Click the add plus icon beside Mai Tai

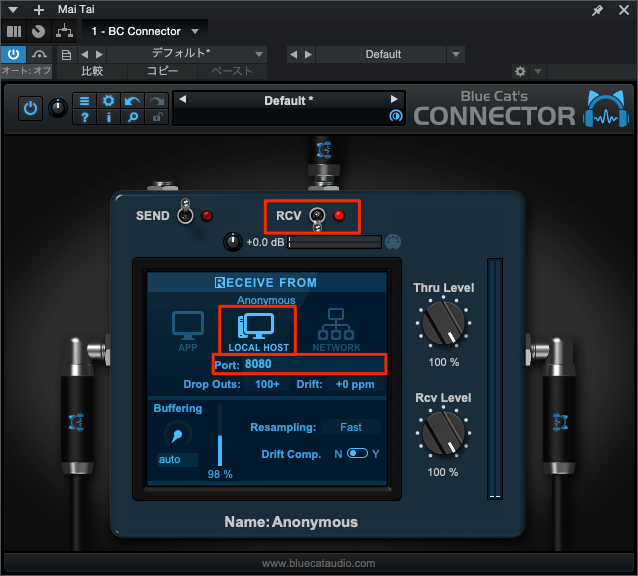(x=39, y=9)
